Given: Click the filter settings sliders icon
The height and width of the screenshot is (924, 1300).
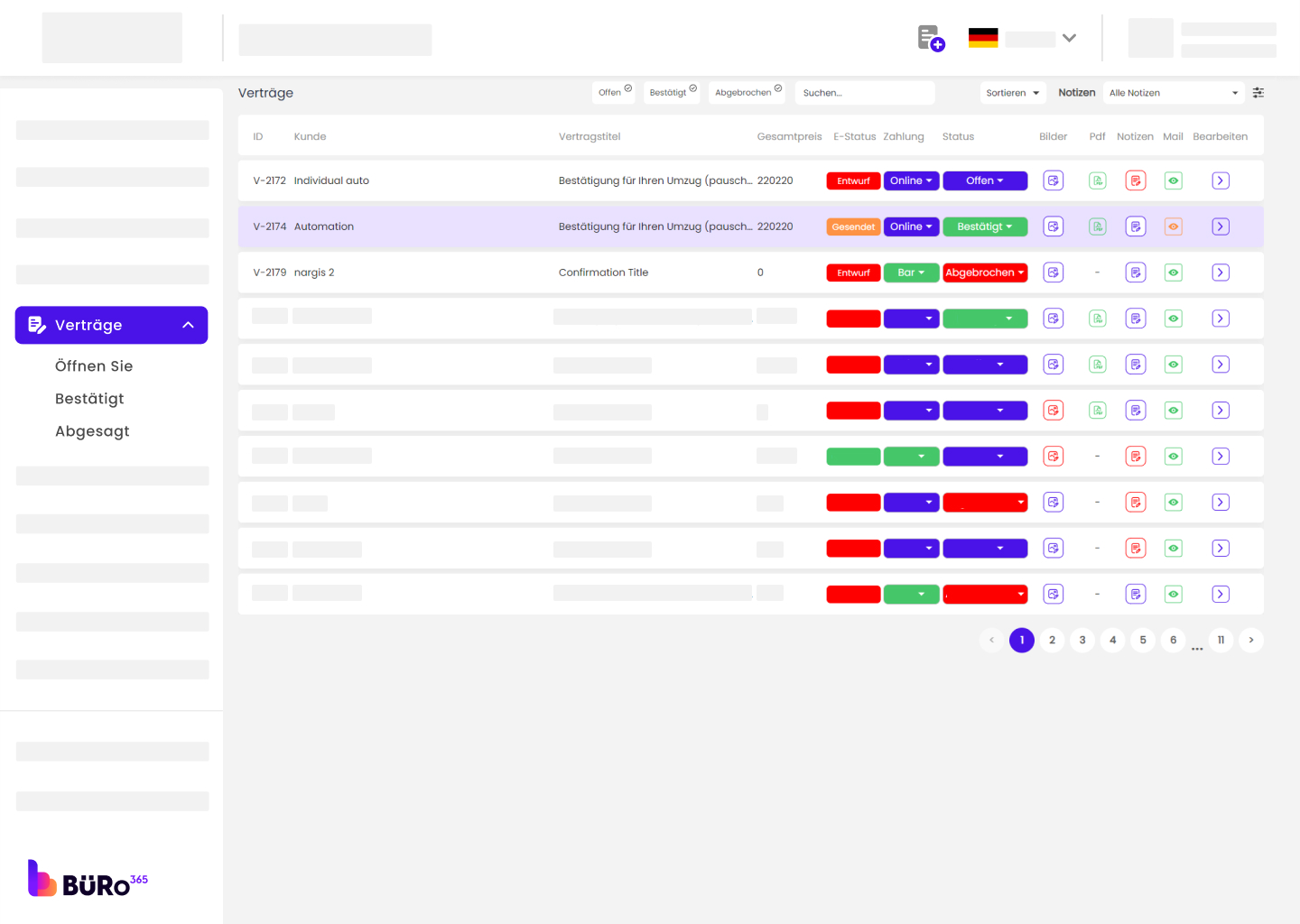Looking at the screenshot, I should click(1258, 93).
